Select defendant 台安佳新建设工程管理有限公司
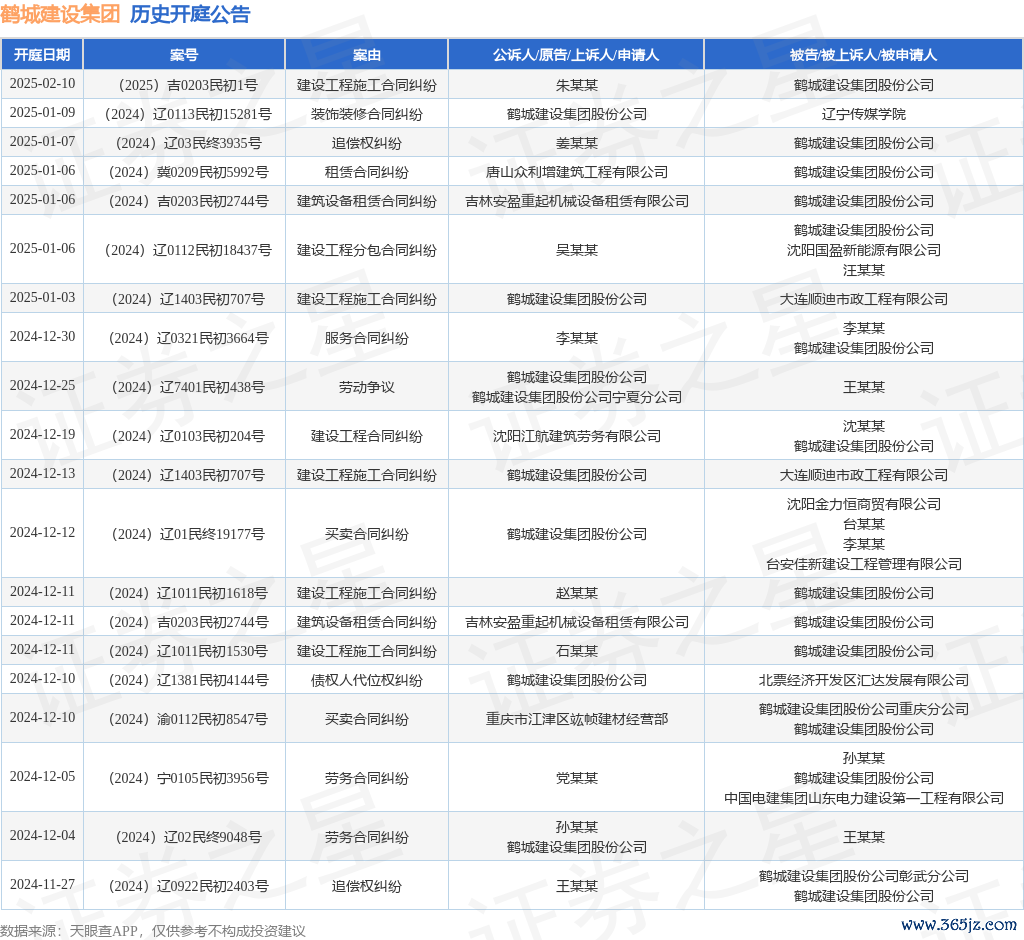Screen dimensions: 1024x940 863,564
